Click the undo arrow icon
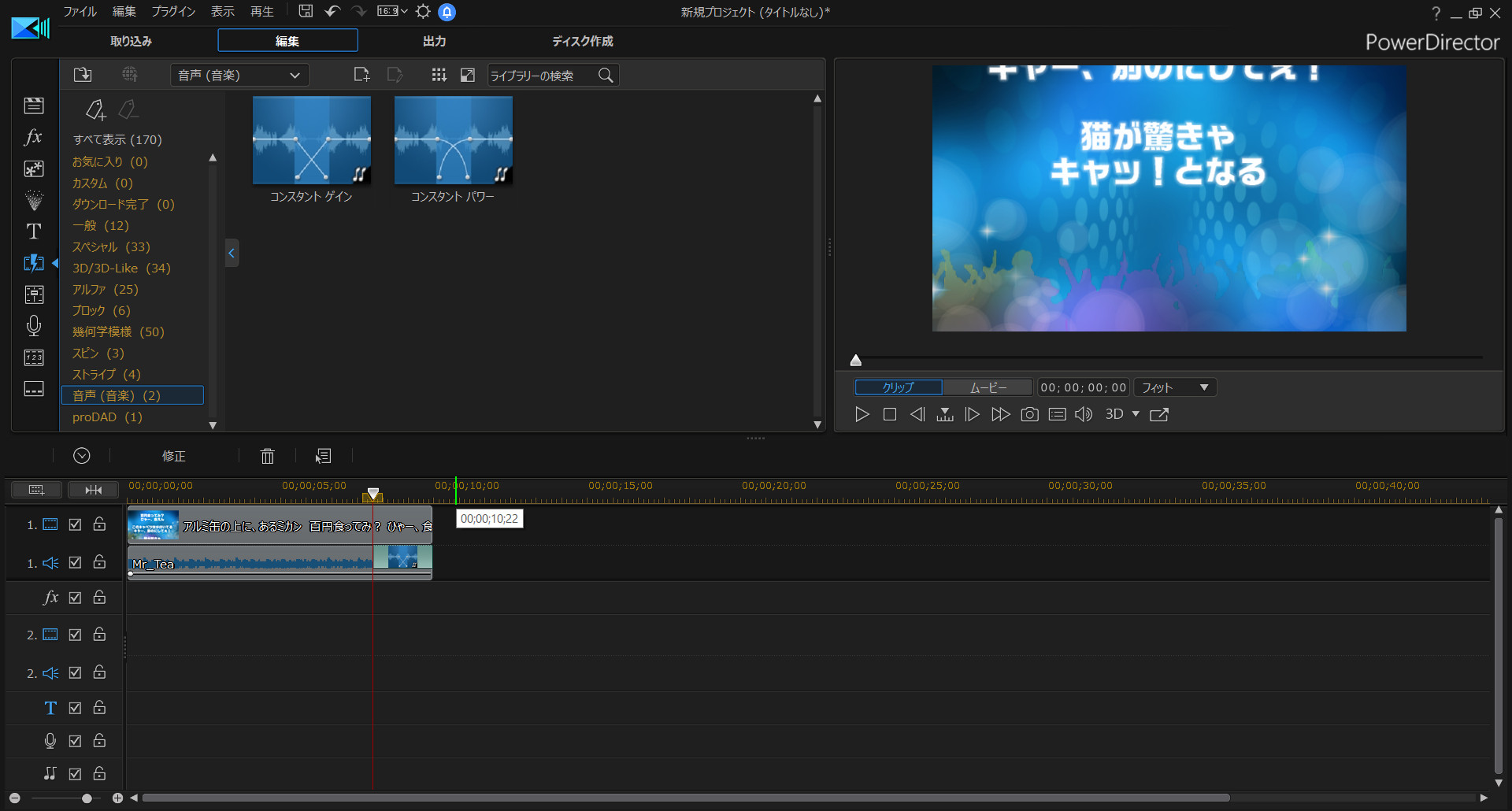This screenshot has height=811, width=1512. [332, 11]
